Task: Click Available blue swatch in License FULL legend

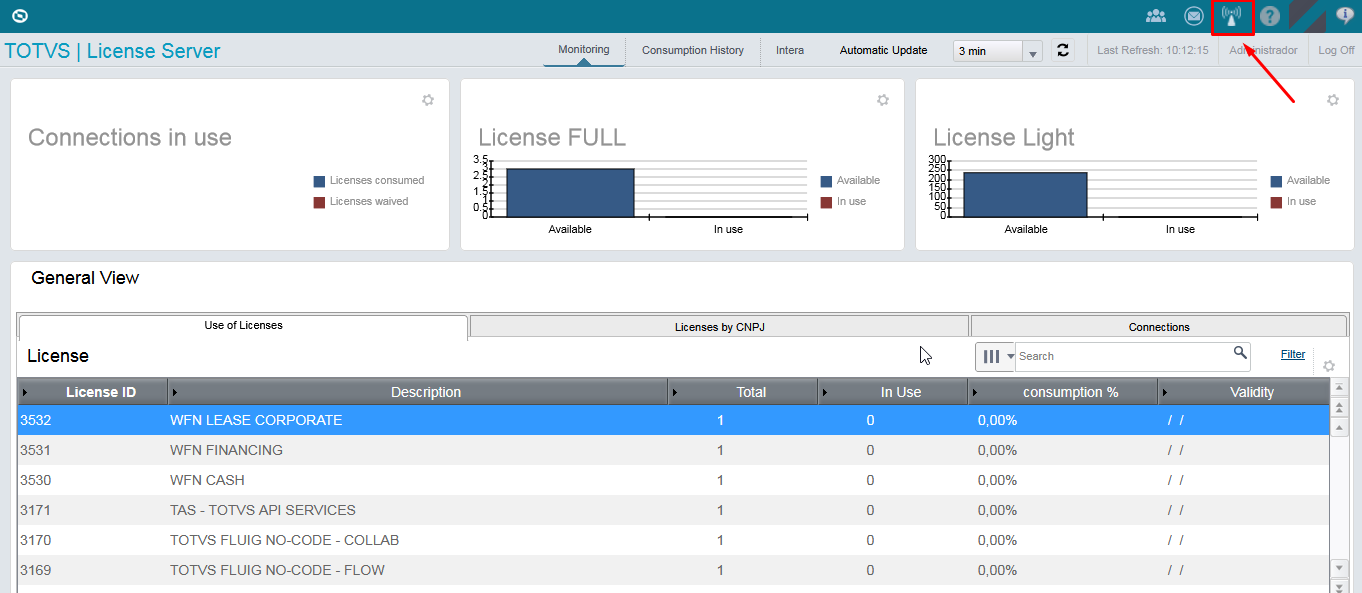Action: coord(826,182)
